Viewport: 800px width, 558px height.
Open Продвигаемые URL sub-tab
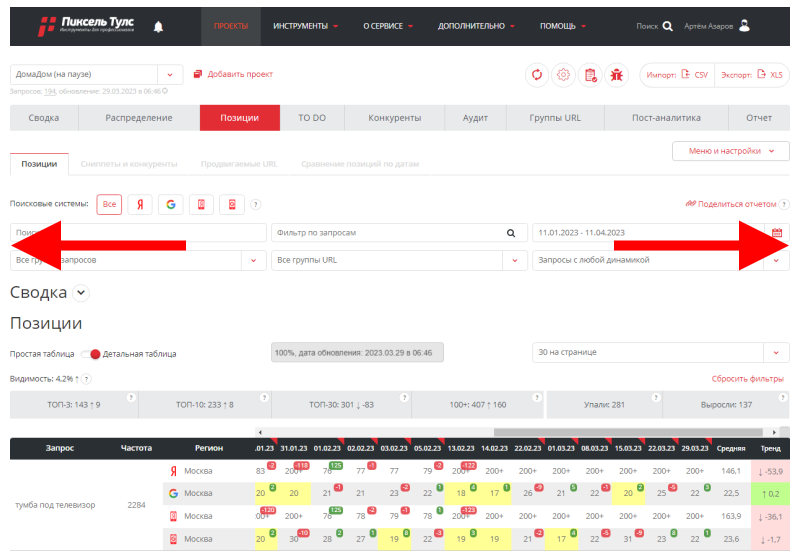click(239, 164)
